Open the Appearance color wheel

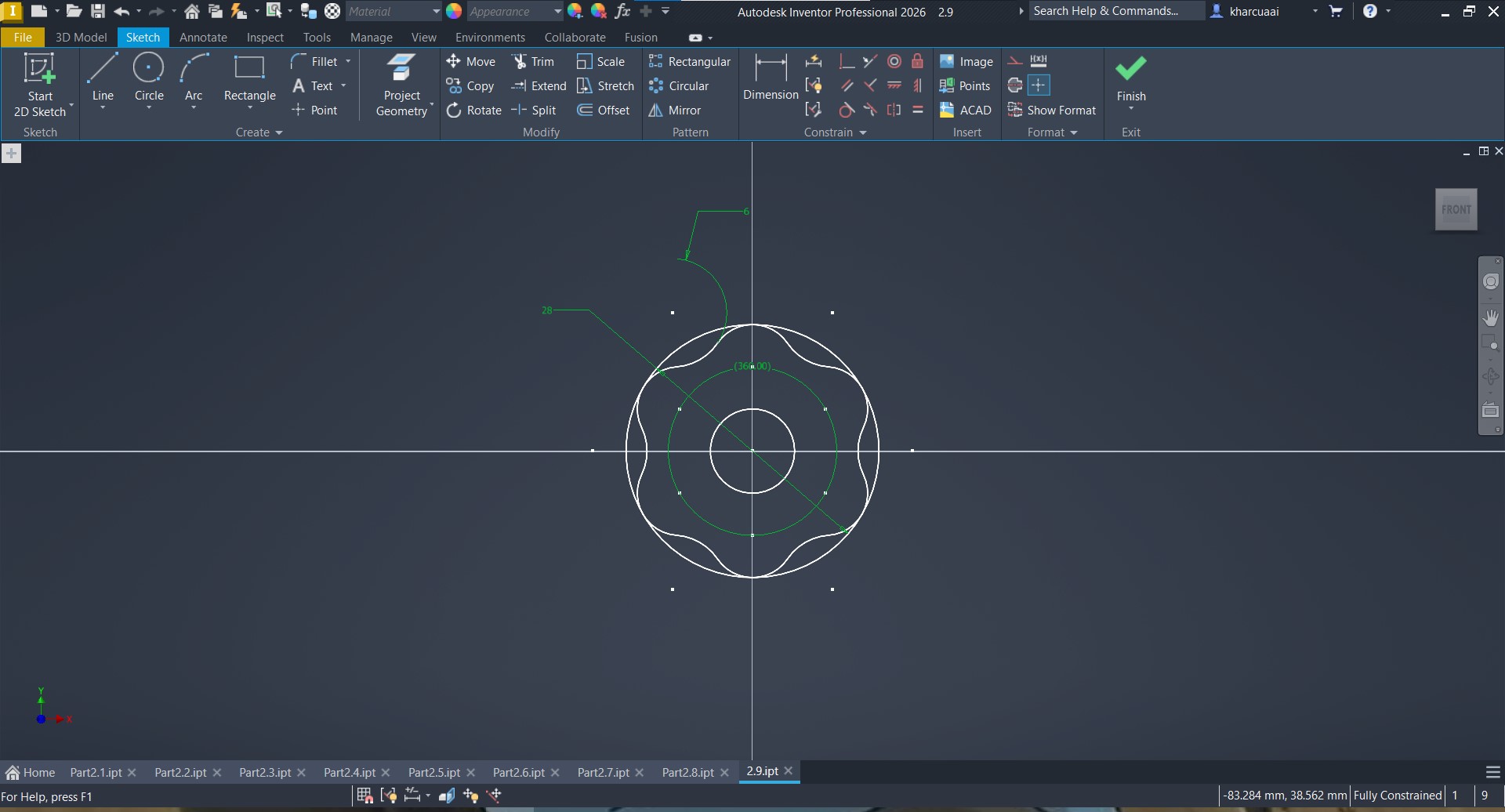[x=454, y=12]
